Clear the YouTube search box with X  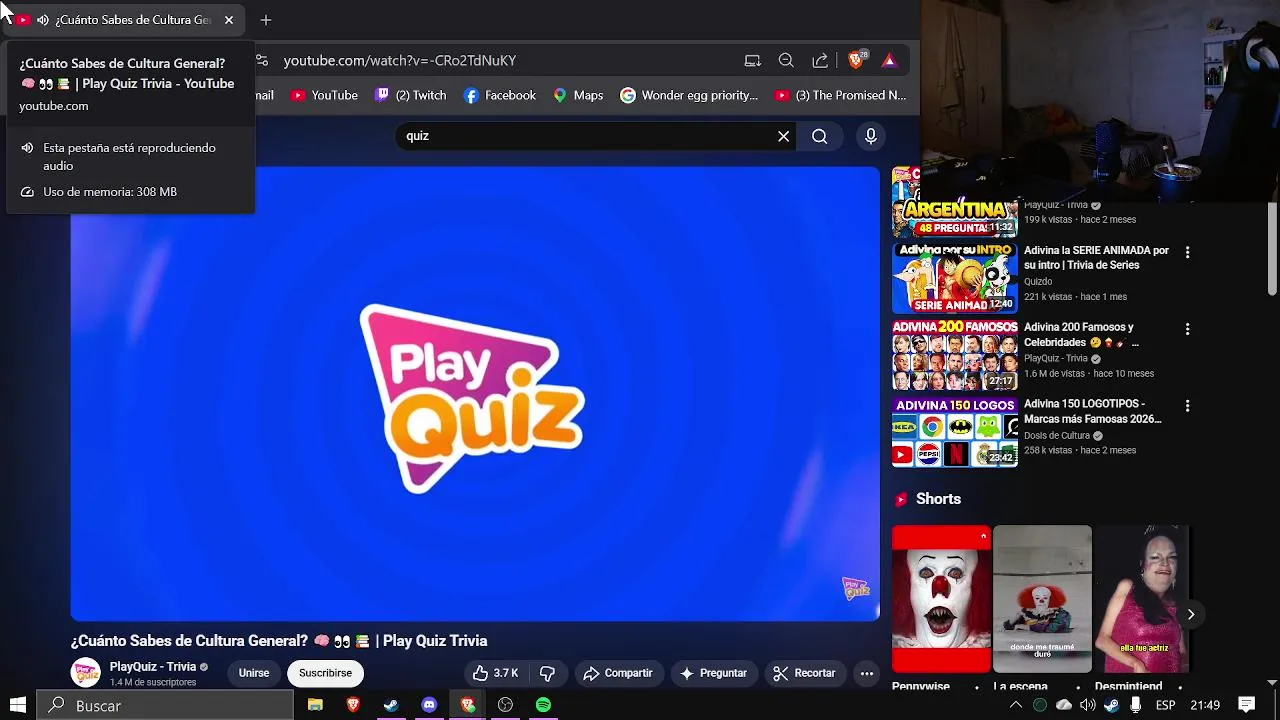click(784, 136)
